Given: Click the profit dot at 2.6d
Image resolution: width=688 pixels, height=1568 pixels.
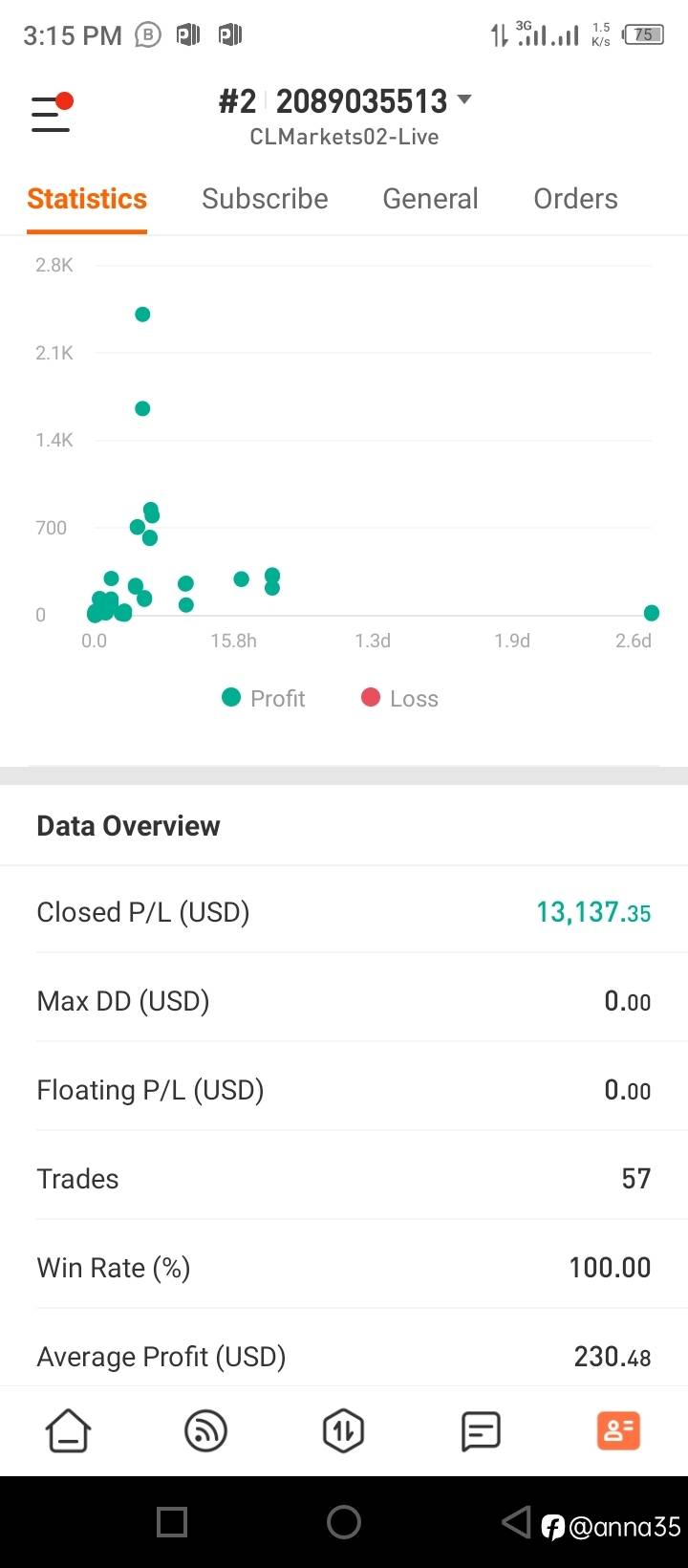Looking at the screenshot, I should pyautogui.click(x=652, y=613).
